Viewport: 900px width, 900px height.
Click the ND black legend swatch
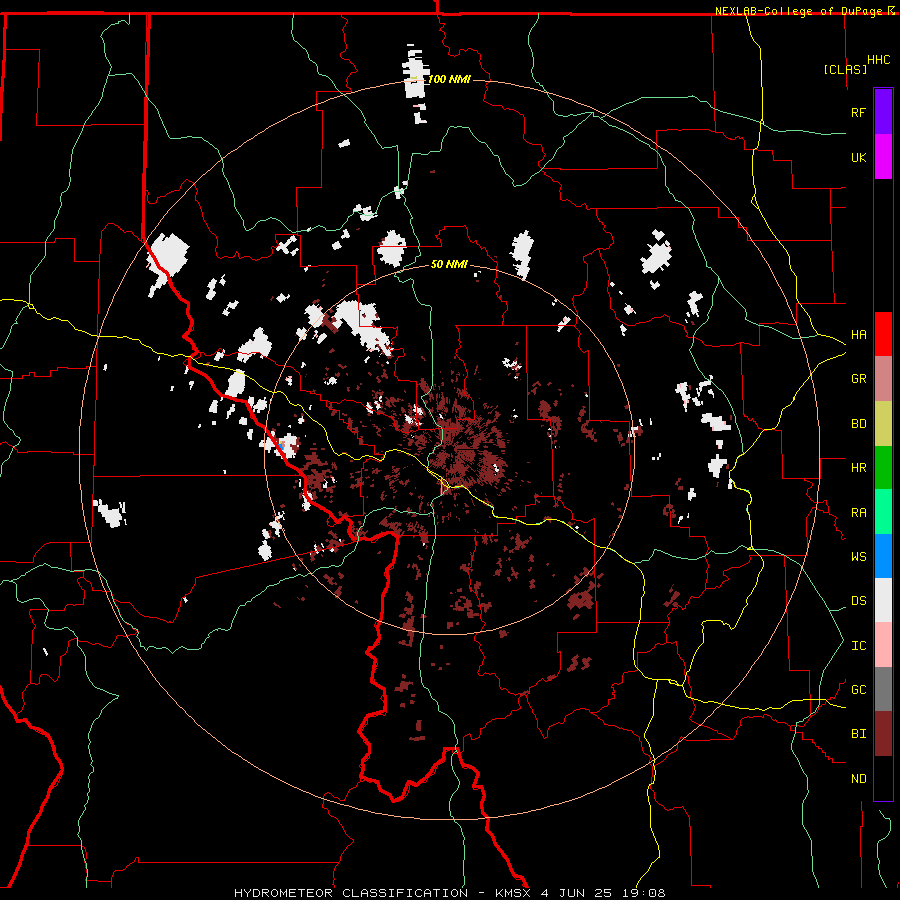pyautogui.click(x=883, y=778)
